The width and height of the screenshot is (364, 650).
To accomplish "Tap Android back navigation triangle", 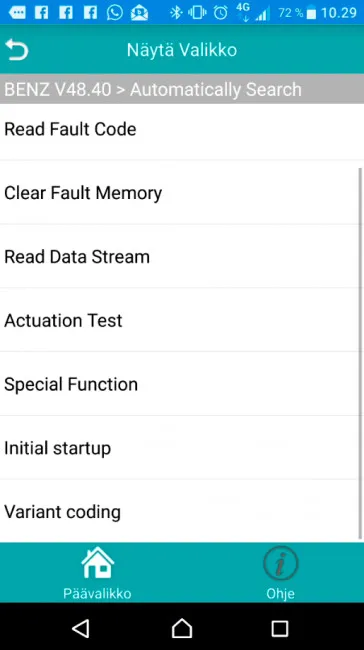I will (81, 628).
